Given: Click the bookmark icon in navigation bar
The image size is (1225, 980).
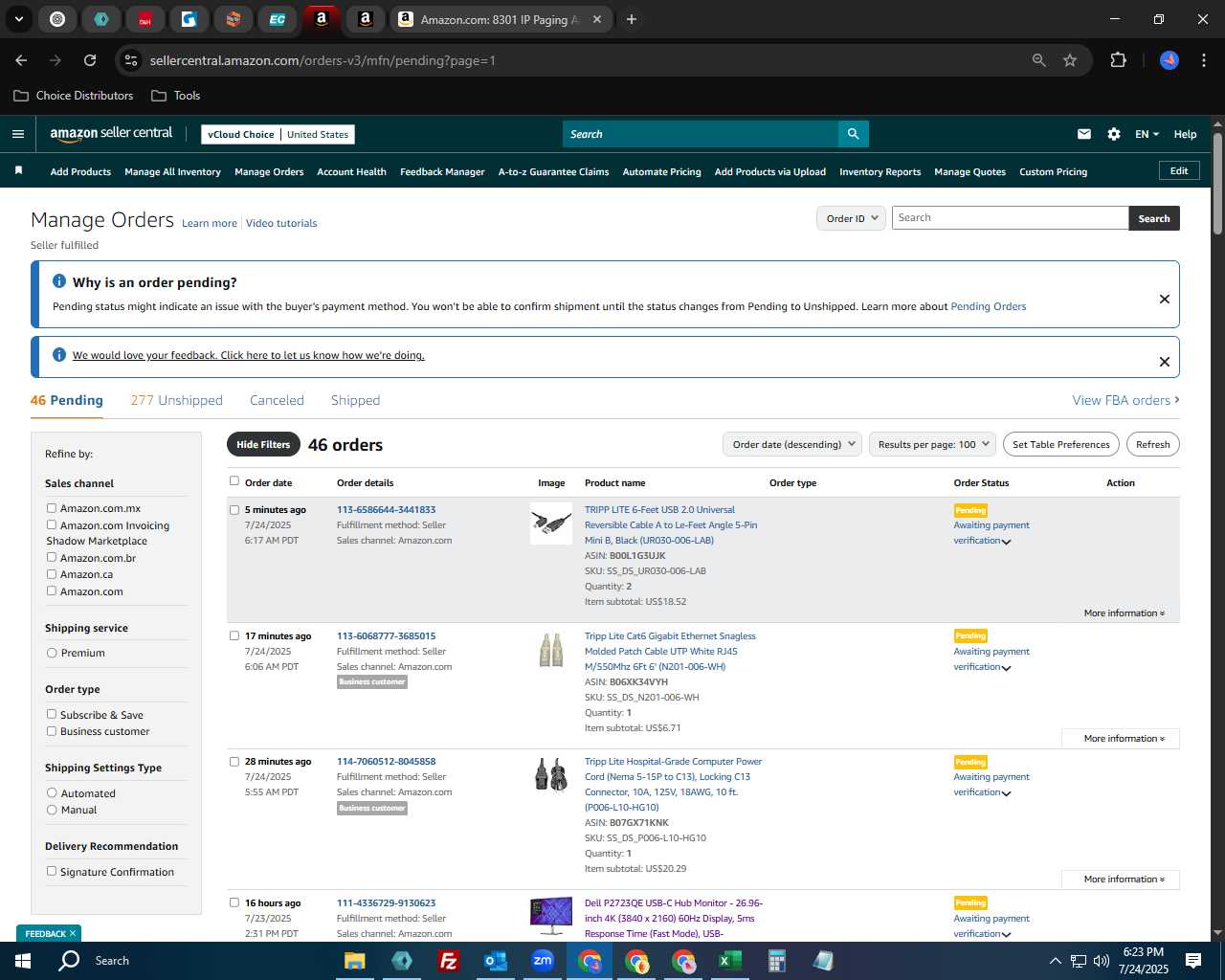Looking at the screenshot, I should pyautogui.click(x=18, y=171).
